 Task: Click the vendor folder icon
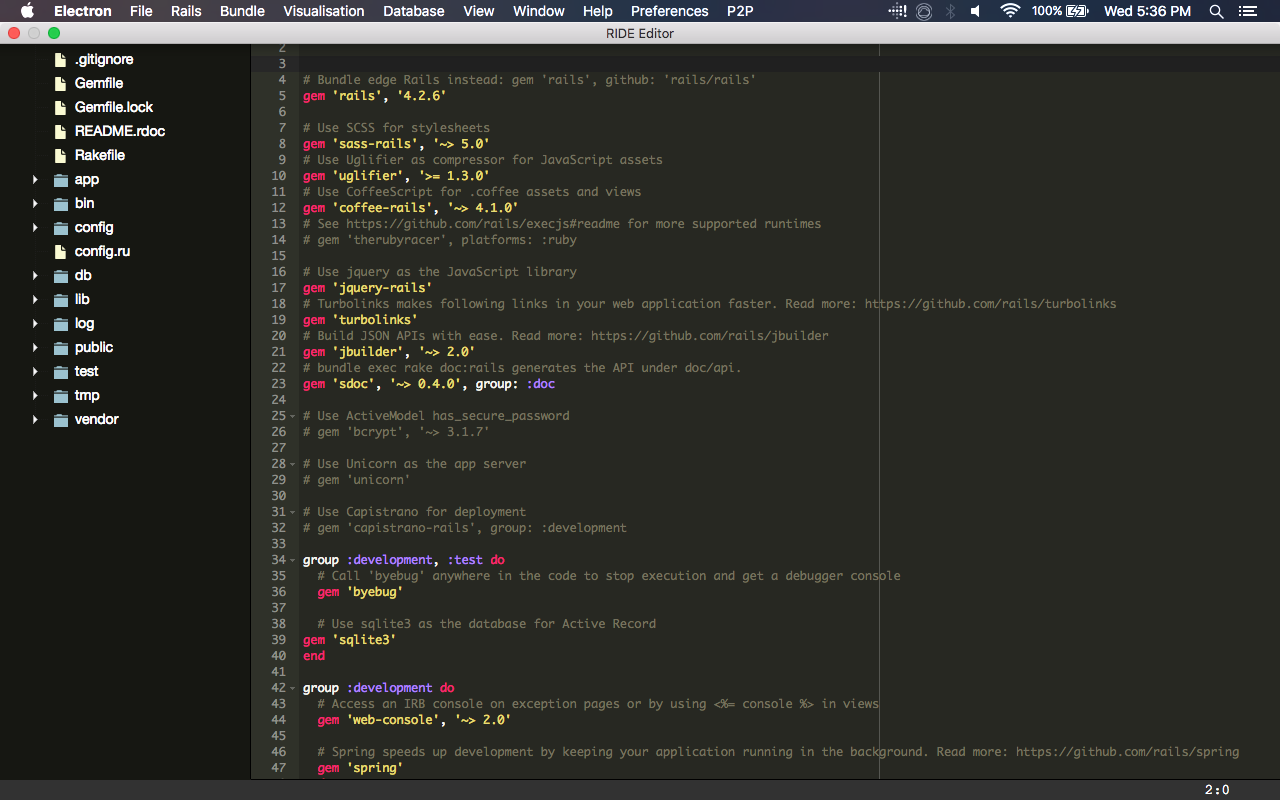point(61,419)
